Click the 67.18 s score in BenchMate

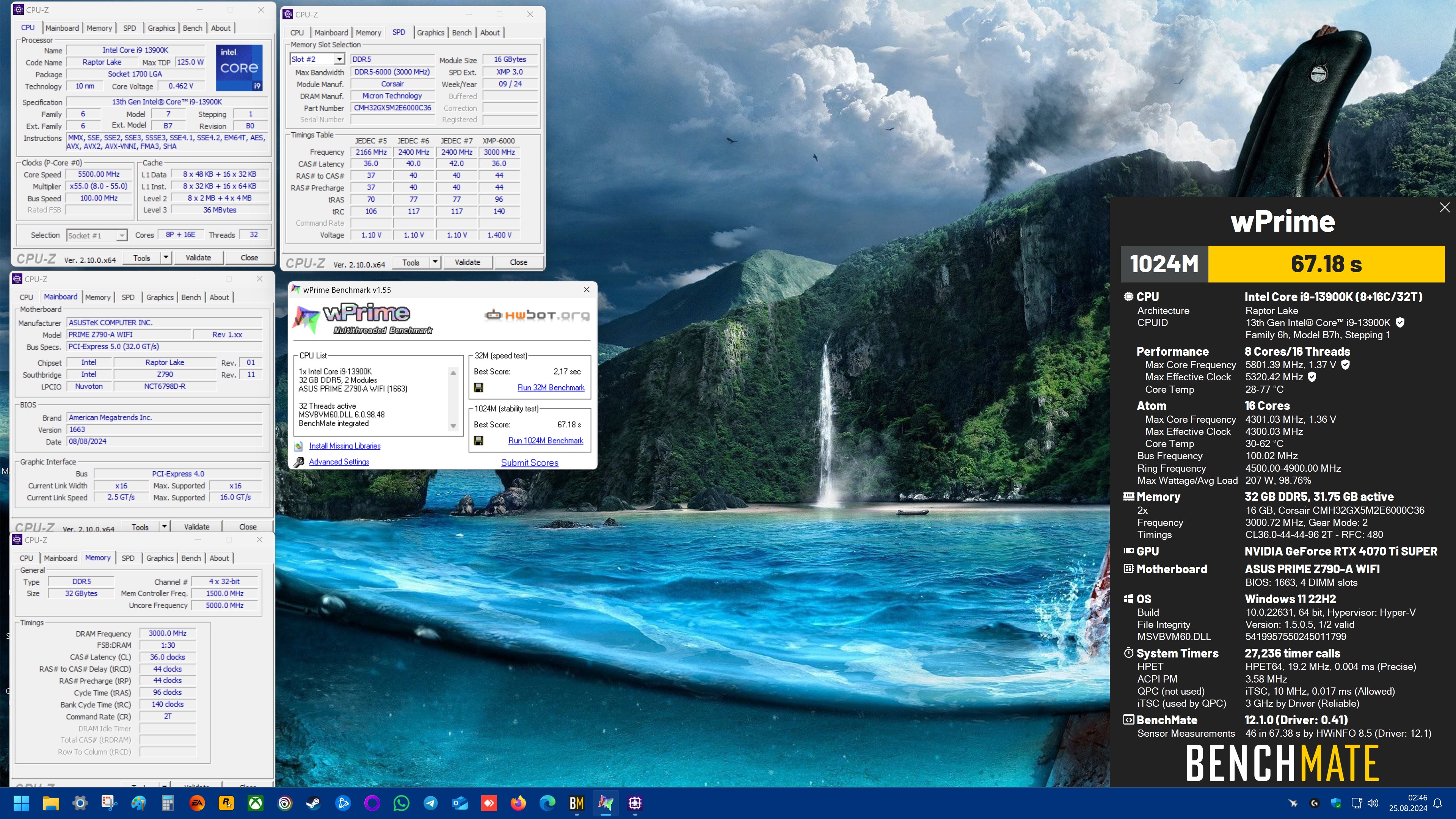coord(1326,264)
